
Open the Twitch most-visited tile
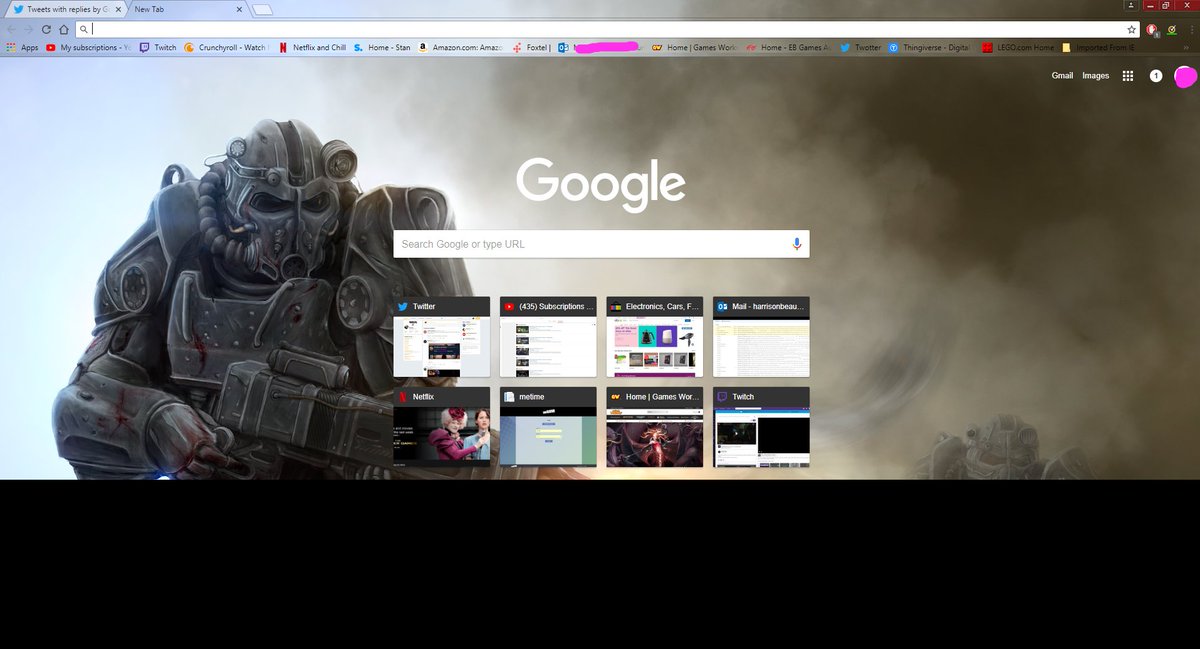[761, 427]
